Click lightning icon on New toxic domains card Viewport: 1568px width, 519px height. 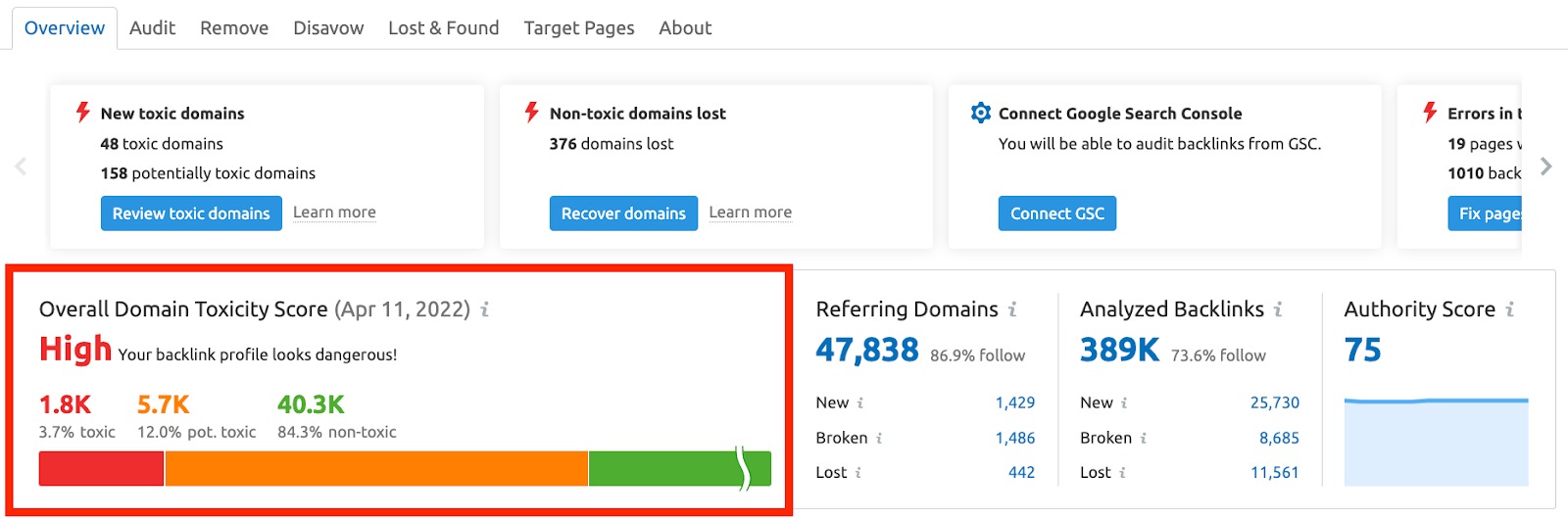click(x=83, y=113)
